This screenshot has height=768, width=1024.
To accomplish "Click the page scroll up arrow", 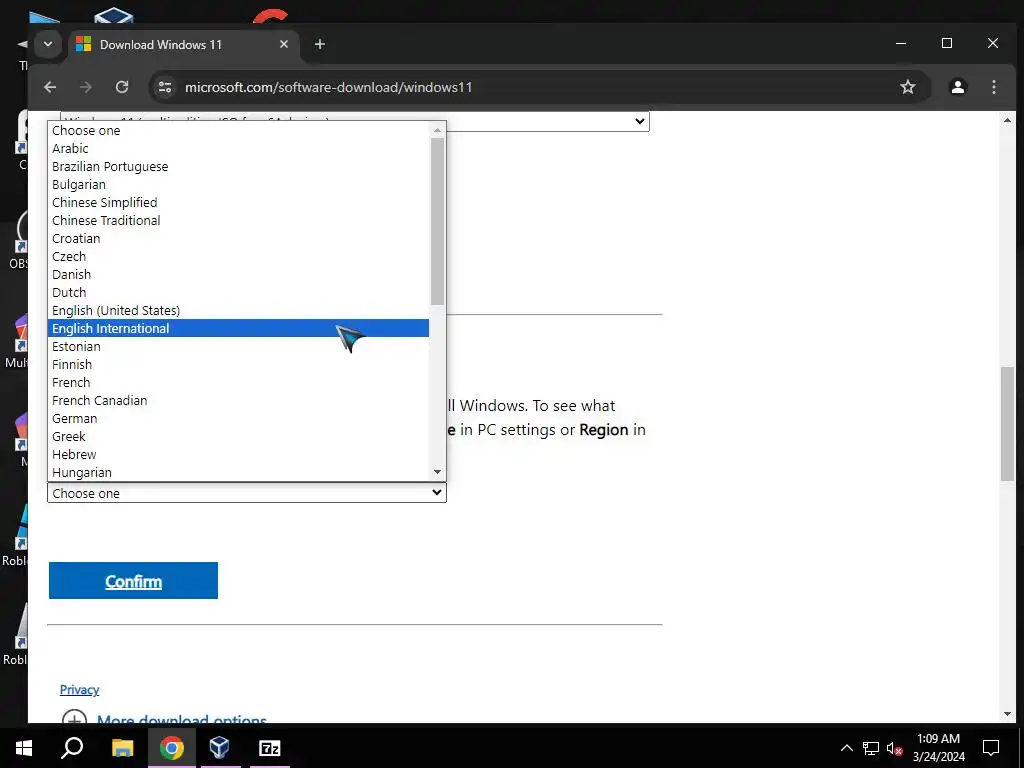I will coord(1007,120).
